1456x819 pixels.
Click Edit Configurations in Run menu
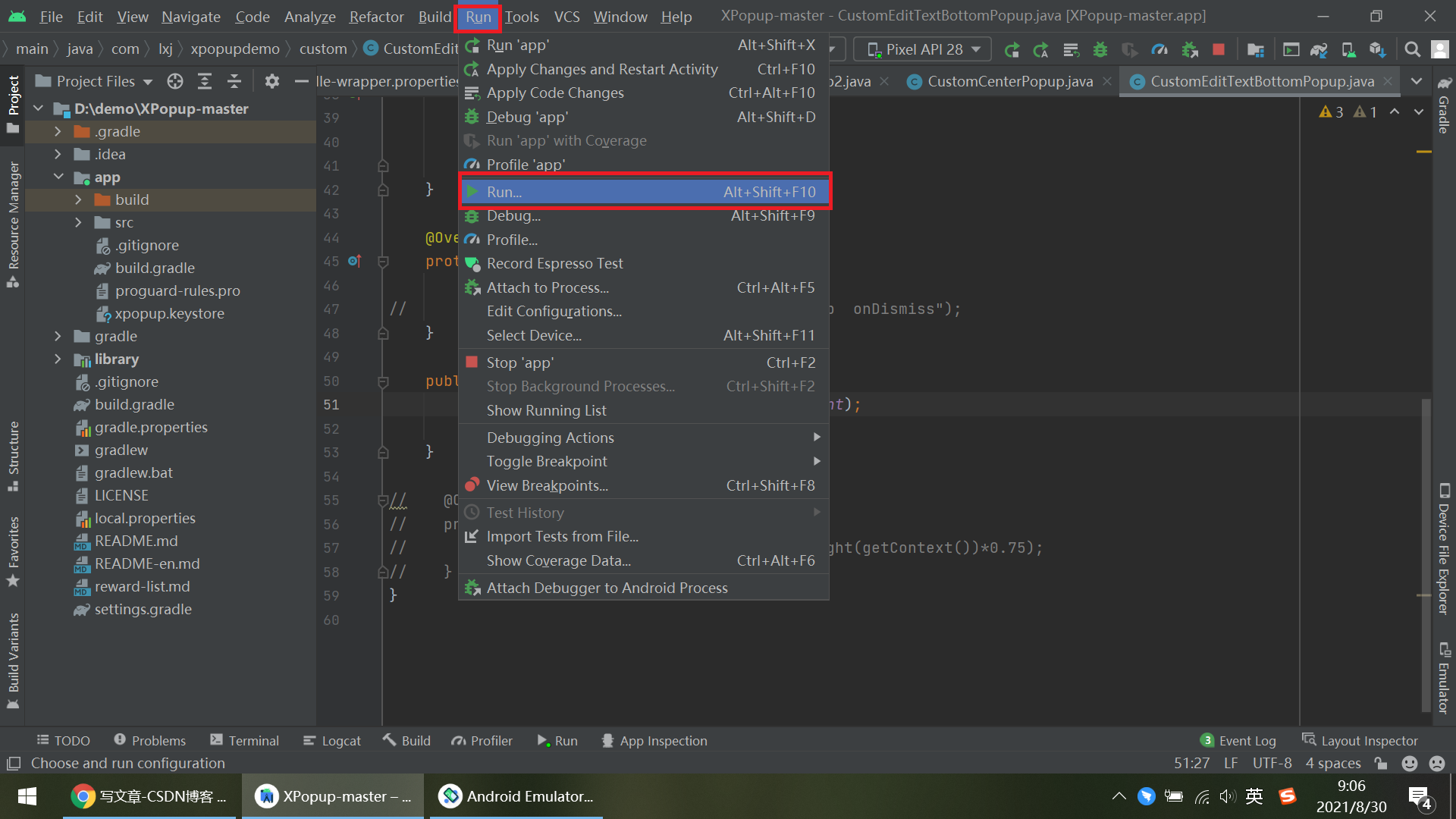coord(554,311)
